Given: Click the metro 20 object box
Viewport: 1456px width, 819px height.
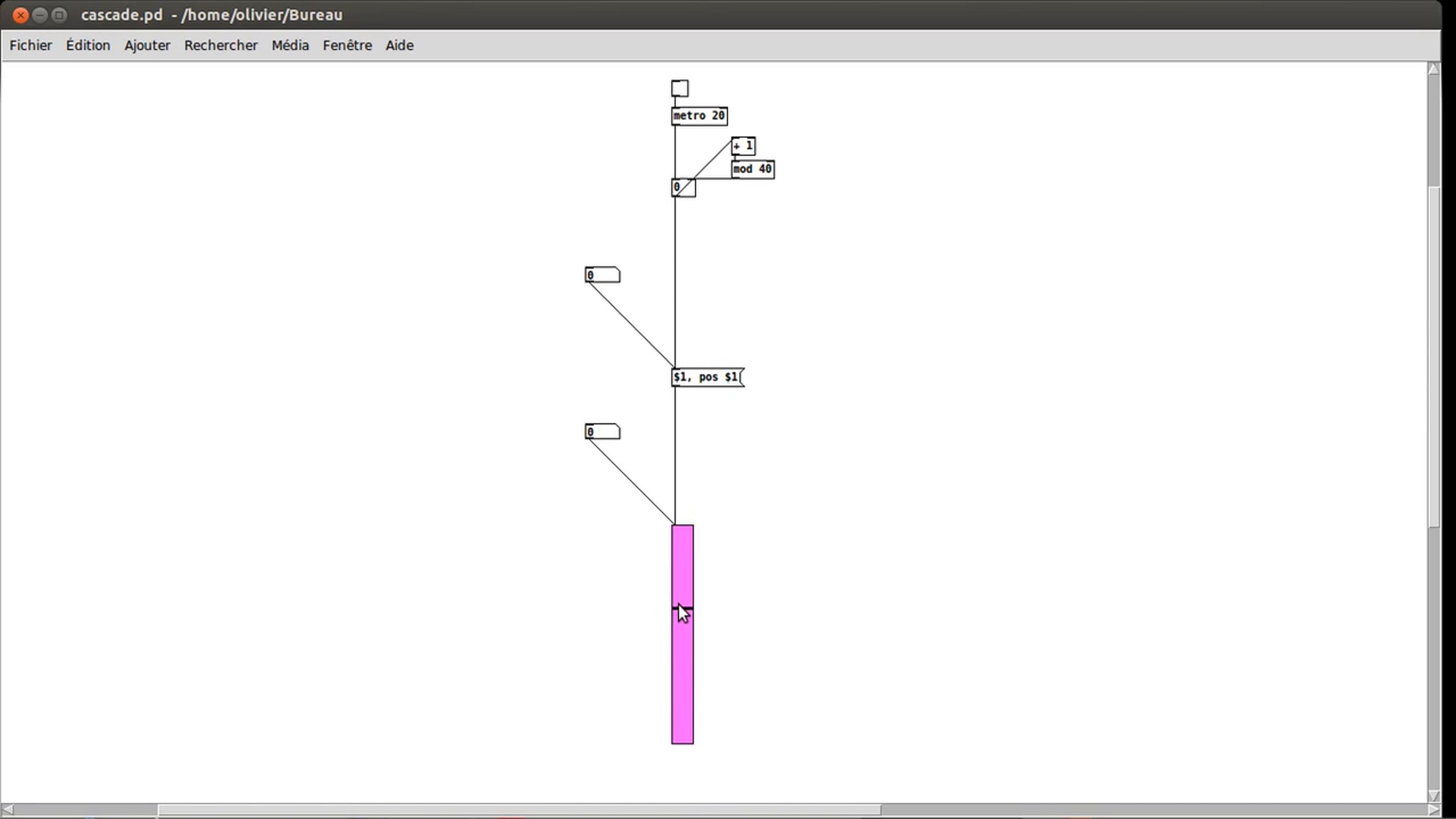Looking at the screenshot, I should [x=699, y=116].
